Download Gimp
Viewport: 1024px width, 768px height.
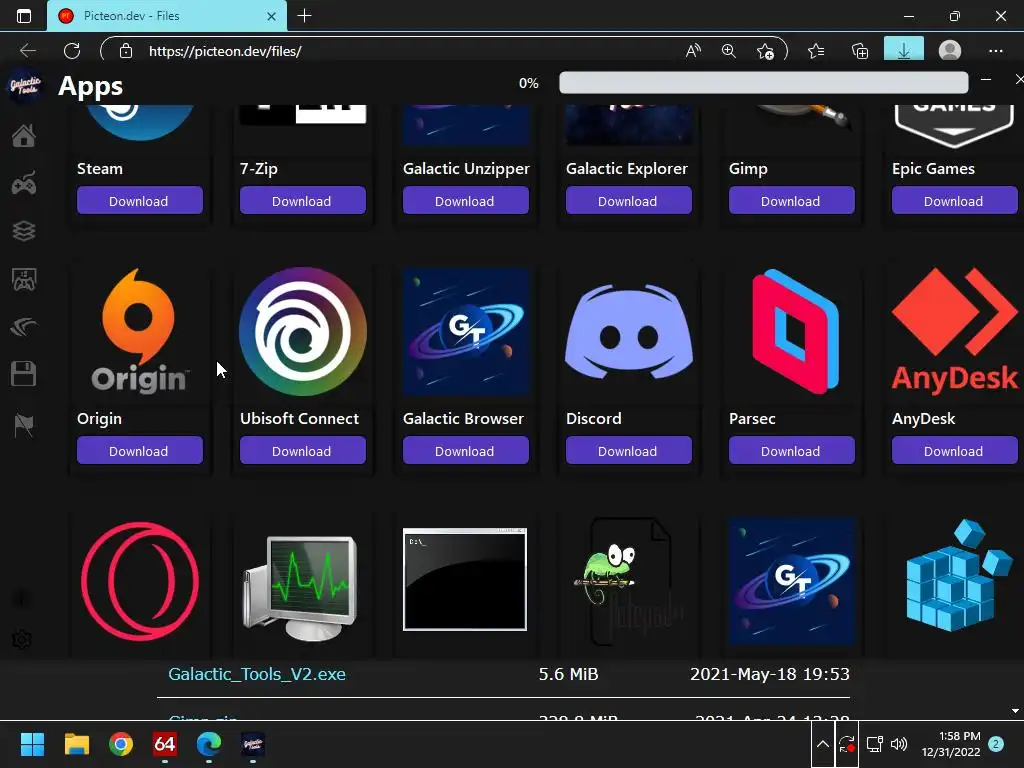click(792, 200)
